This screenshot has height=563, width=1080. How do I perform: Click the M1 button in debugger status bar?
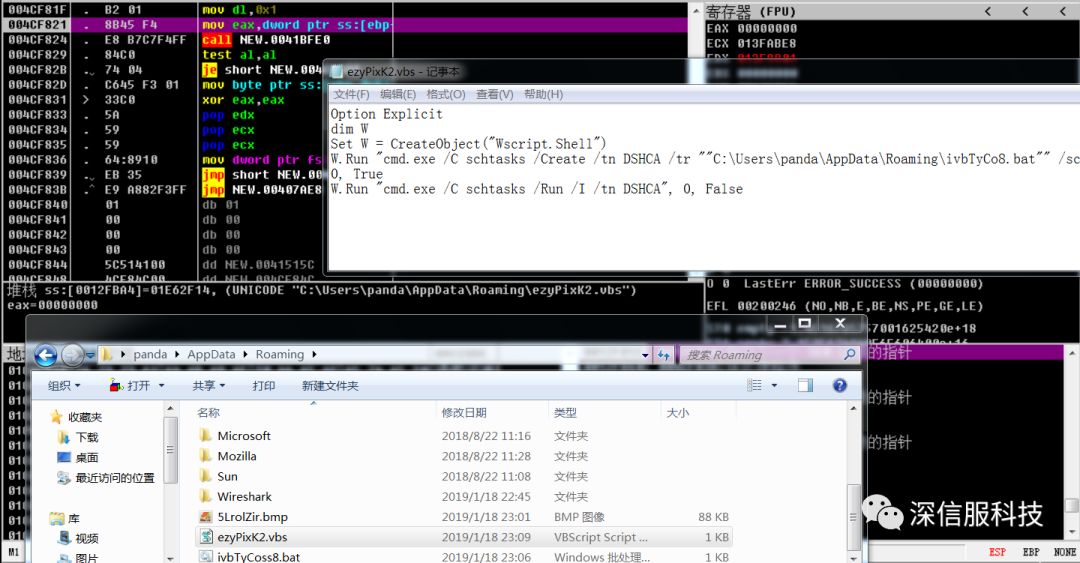pos(14,553)
